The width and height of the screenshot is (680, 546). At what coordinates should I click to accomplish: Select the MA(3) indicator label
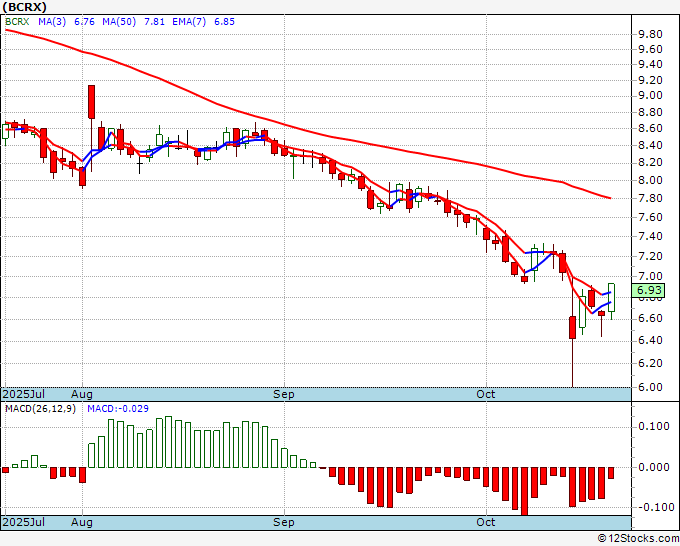[52, 21]
